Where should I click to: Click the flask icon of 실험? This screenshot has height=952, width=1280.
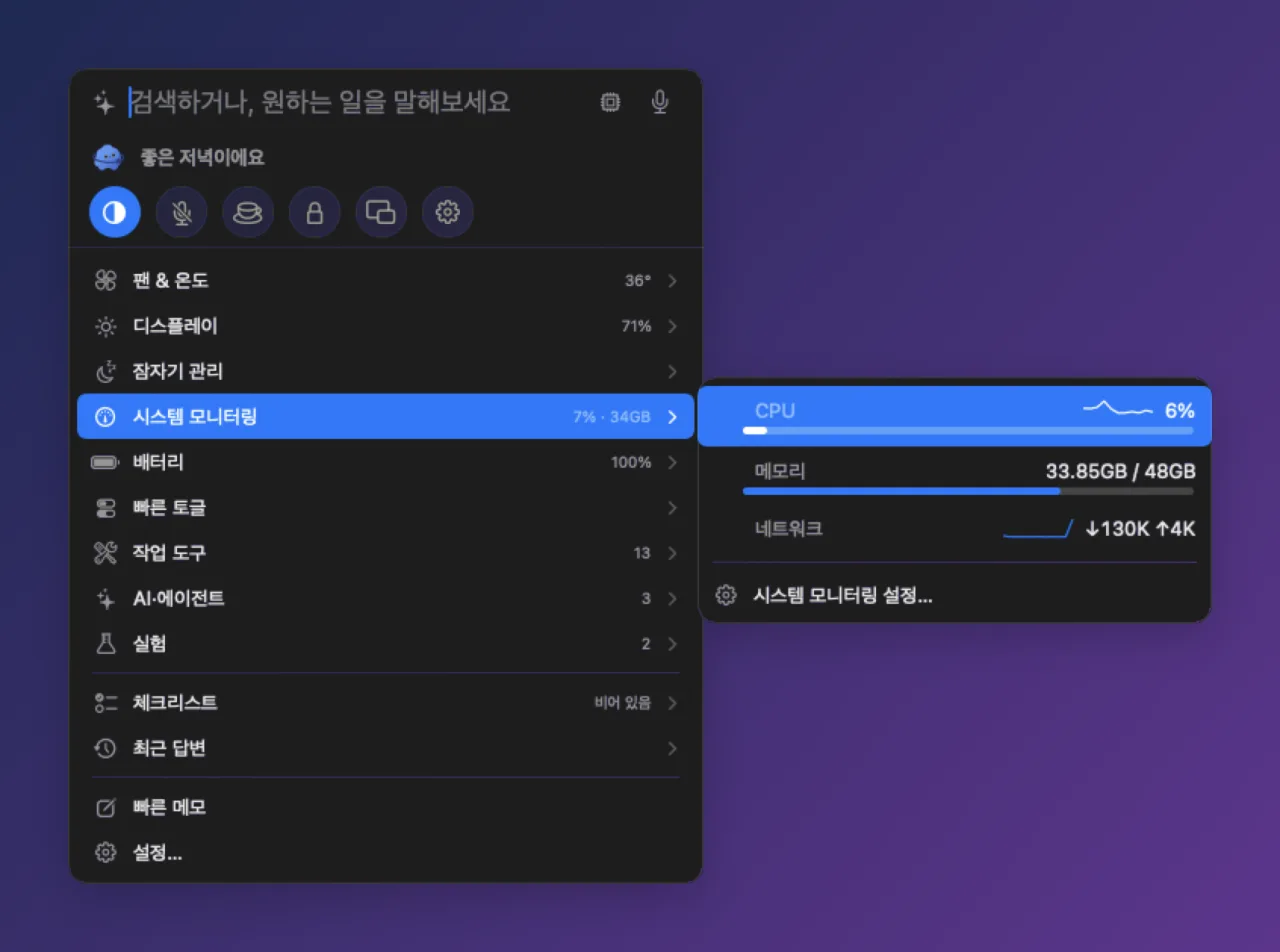point(106,644)
